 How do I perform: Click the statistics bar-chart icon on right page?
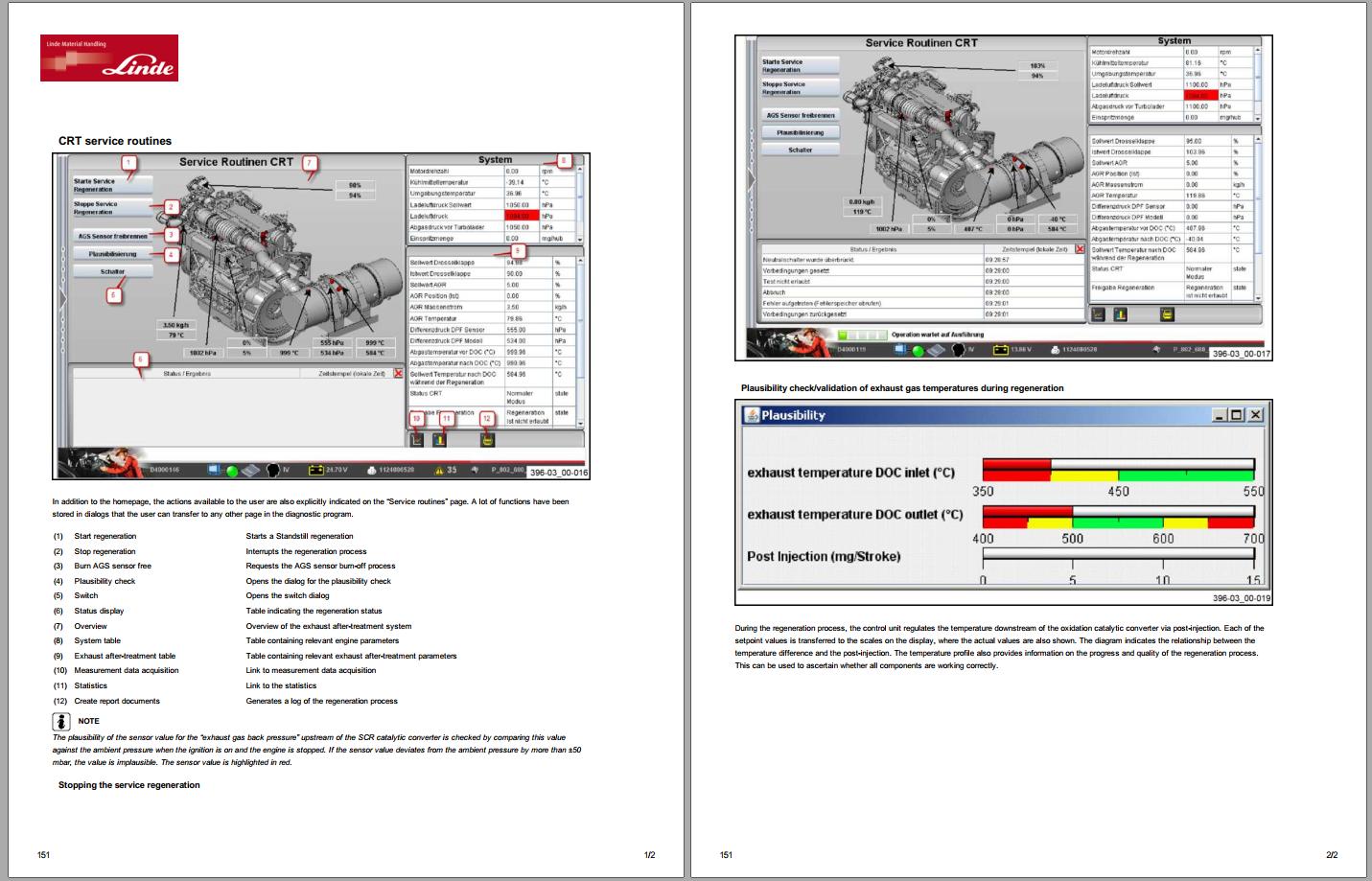pos(1120,314)
